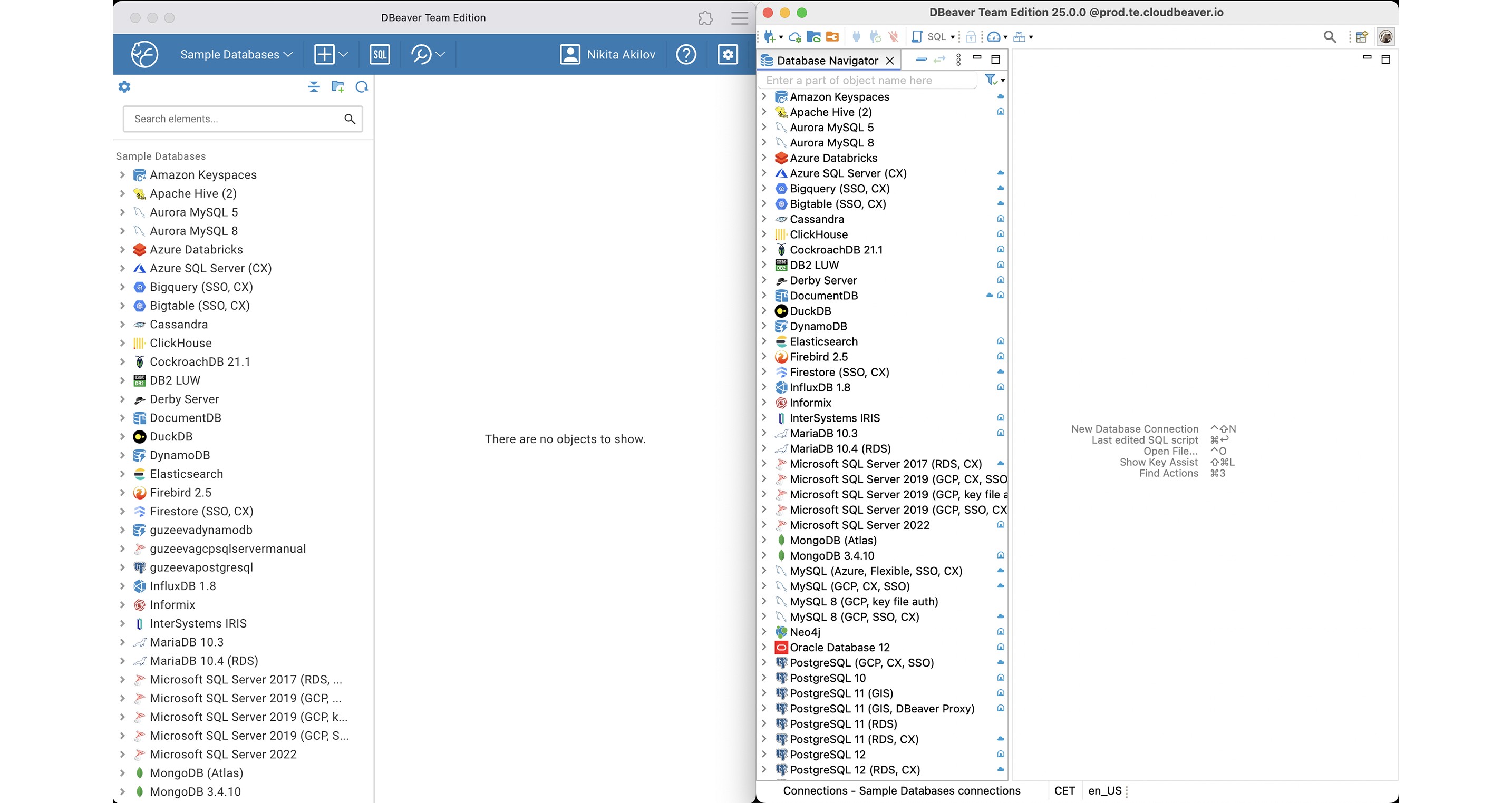Open administration settings gear in blue toolbar

coord(727,55)
